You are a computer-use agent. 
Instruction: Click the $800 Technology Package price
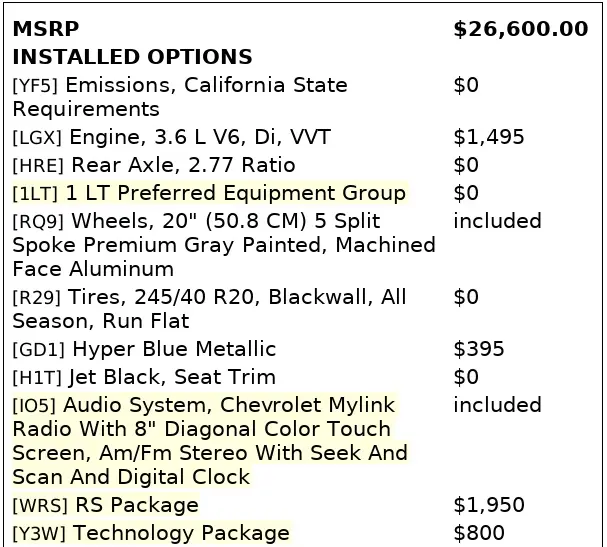479,533
